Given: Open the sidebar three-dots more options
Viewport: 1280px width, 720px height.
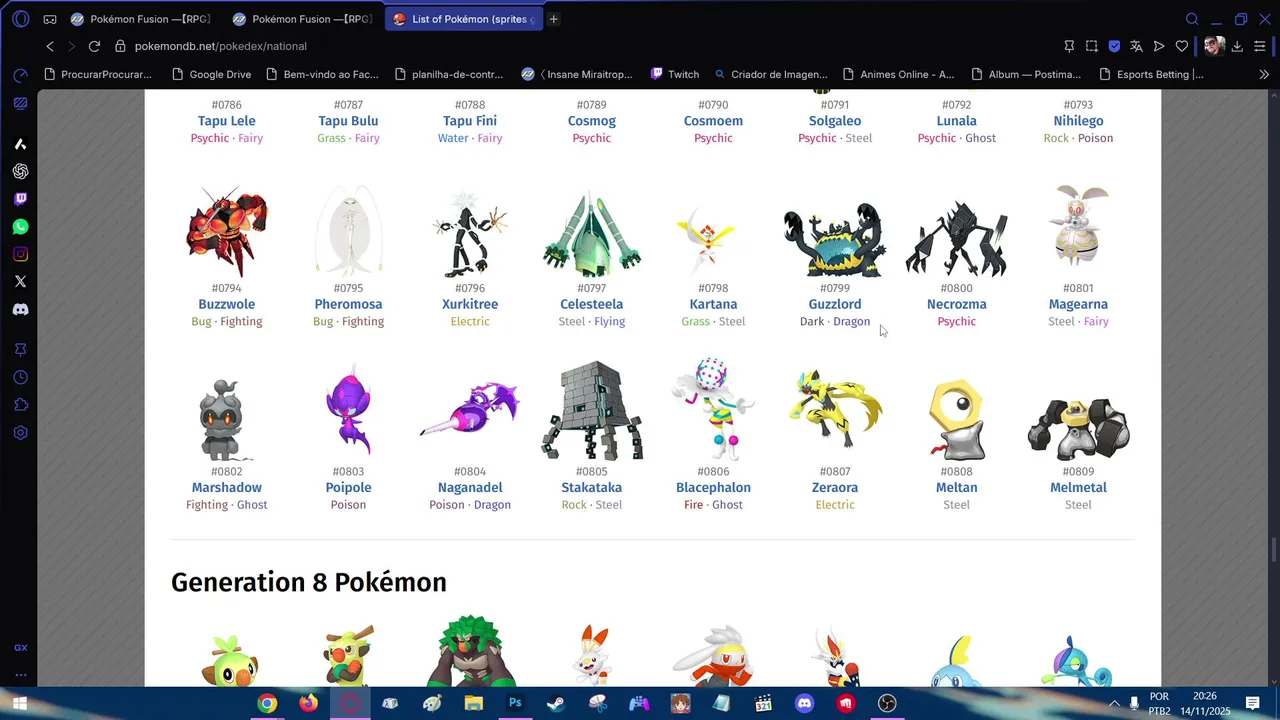Looking at the screenshot, I should point(20,675).
